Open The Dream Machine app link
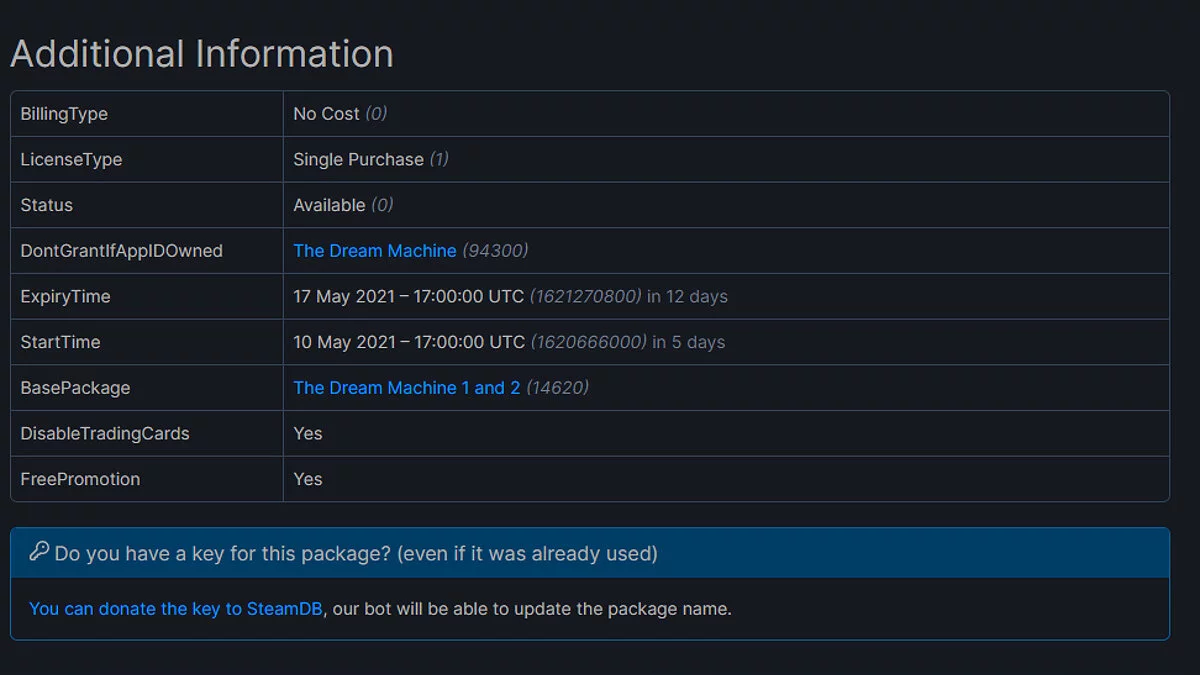Viewport: 1200px width, 675px height. 375,251
